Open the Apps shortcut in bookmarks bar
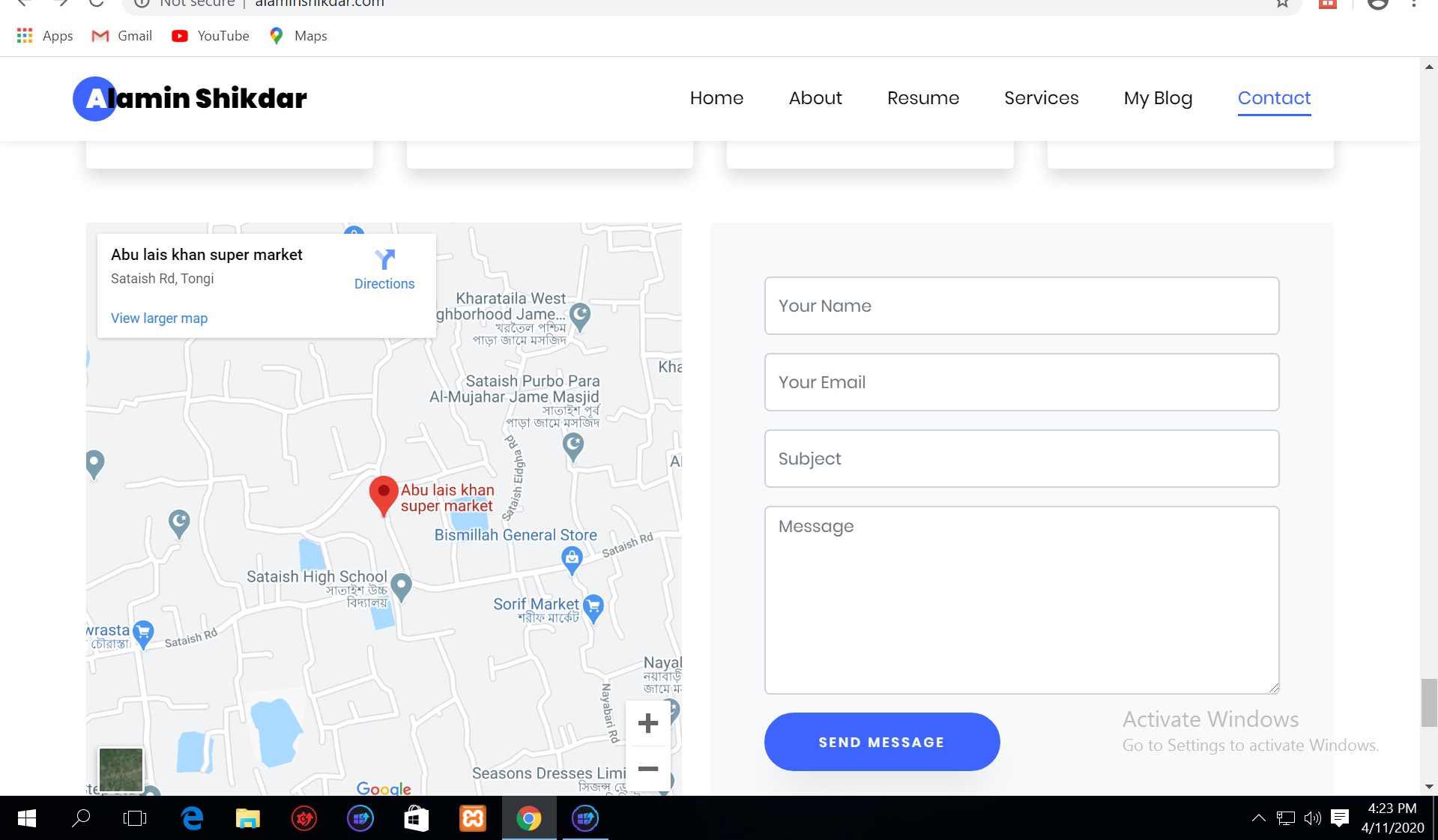 pyautogui.click(x=45, y=36)
